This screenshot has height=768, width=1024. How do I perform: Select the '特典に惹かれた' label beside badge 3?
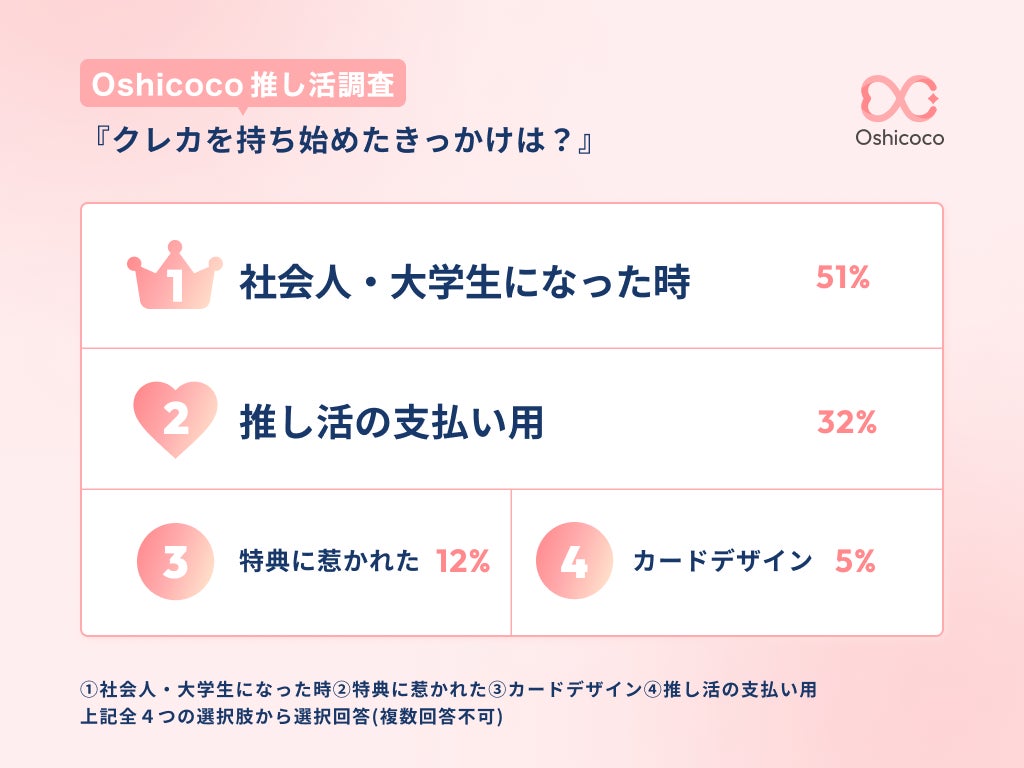click(329, 562)
